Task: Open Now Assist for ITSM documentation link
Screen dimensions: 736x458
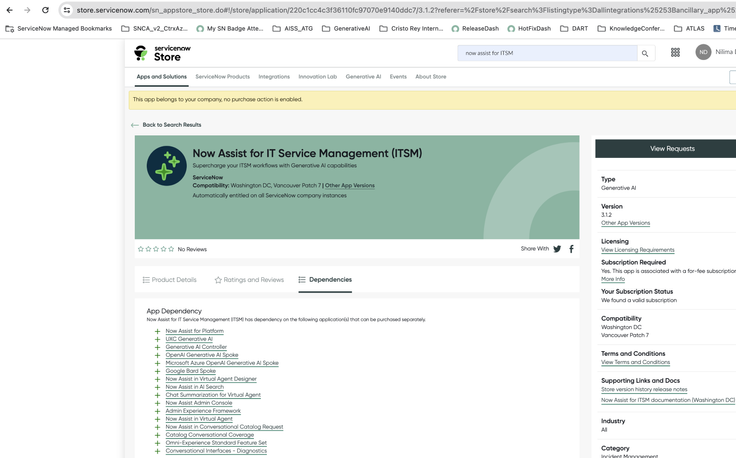Action: (667, 400)
